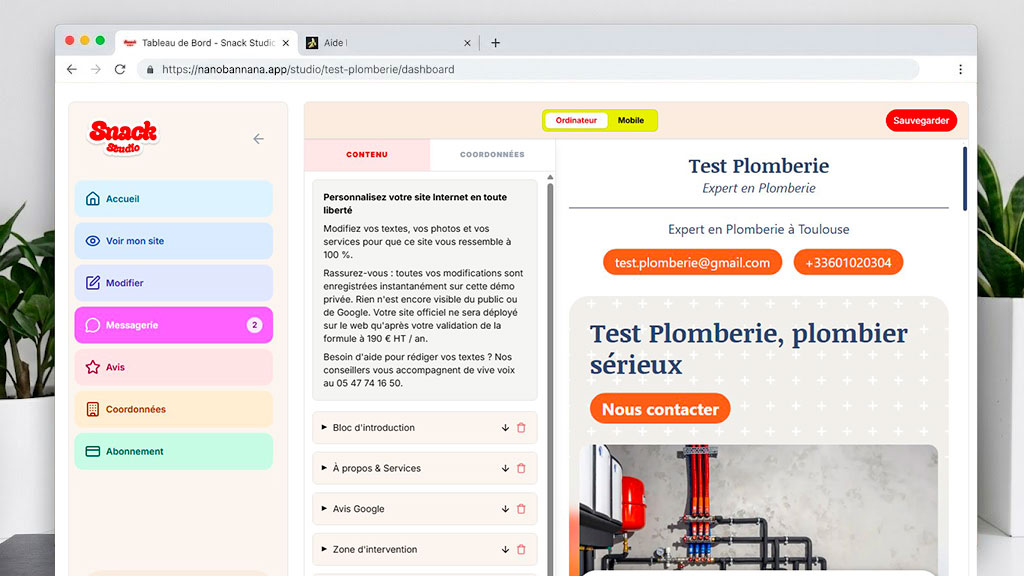
Task: Select the COORDONNÉES tab
Action: point(492,155)
